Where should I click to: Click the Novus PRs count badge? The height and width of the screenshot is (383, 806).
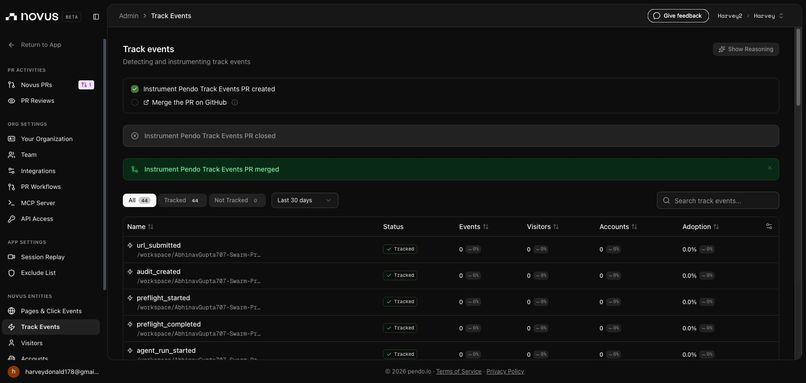(86, 85)
